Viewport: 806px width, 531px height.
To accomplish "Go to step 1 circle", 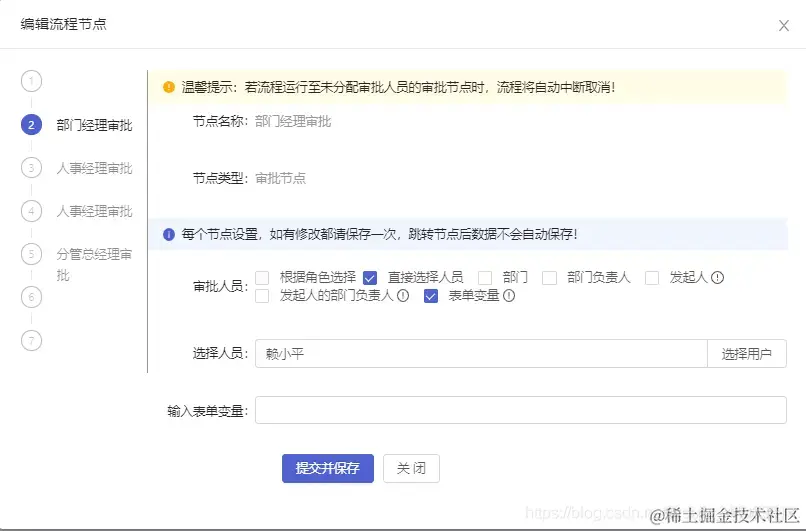I will (31, 81).
